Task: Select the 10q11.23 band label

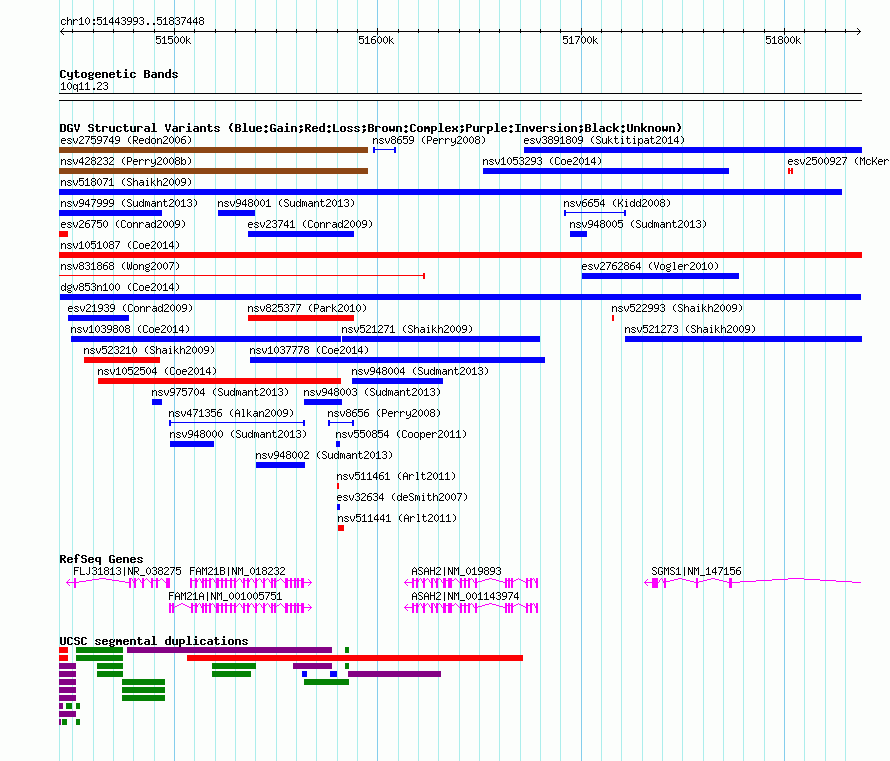Action: (x=84, y=86)
